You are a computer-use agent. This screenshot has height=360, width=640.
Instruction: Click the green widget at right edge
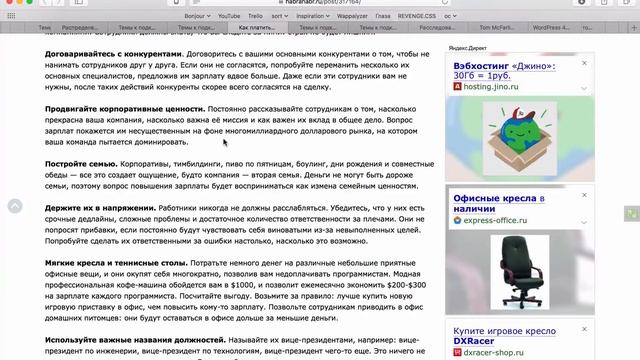[632, 214]
